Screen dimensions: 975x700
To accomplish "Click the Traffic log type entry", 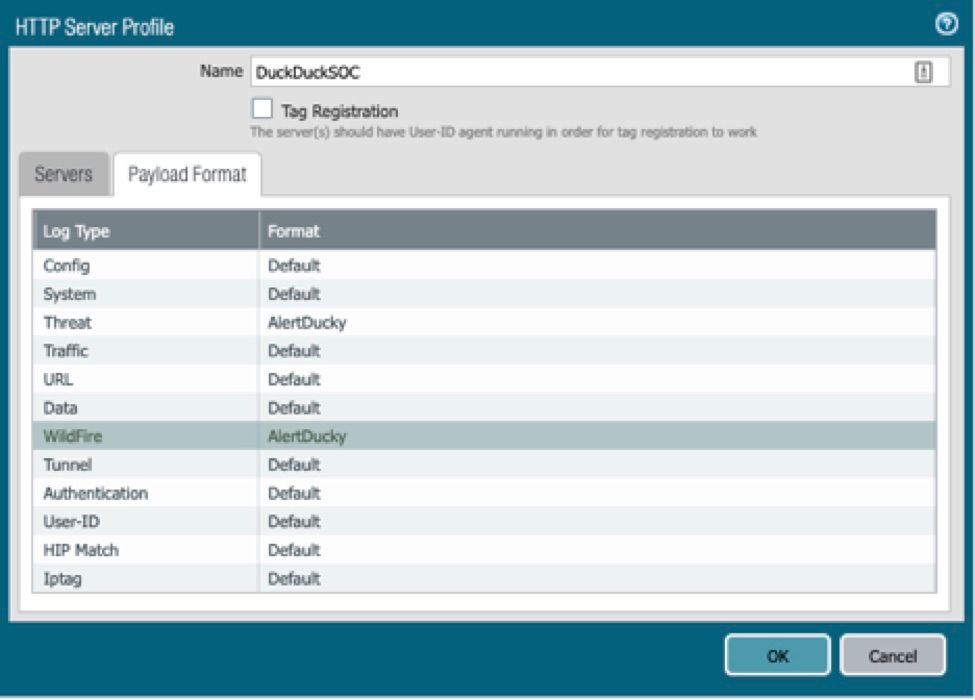I will (66, 351).
